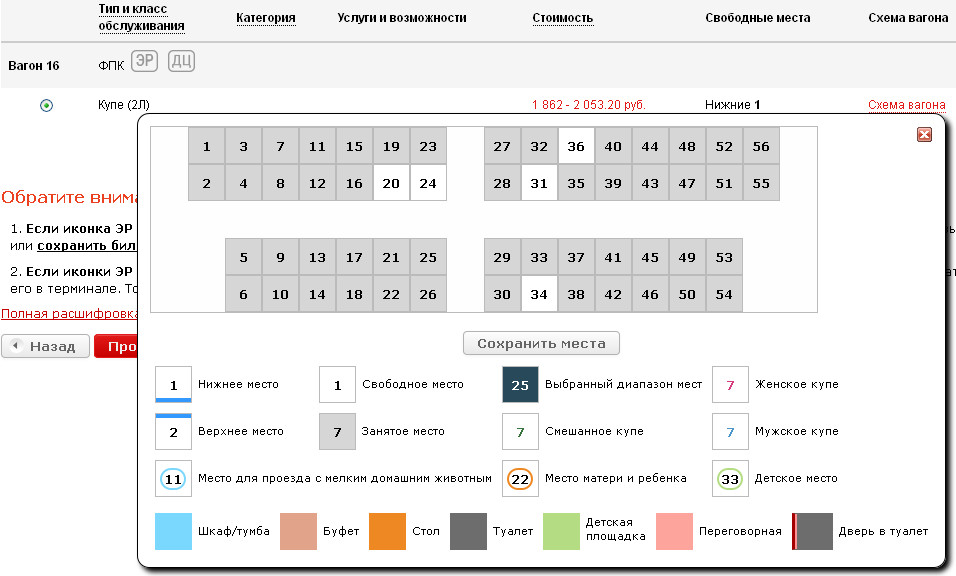The height and width of the screenshot is (576, 956).
Task: Select free seat 24 in the wagon
Action: (x=428, y=183)
